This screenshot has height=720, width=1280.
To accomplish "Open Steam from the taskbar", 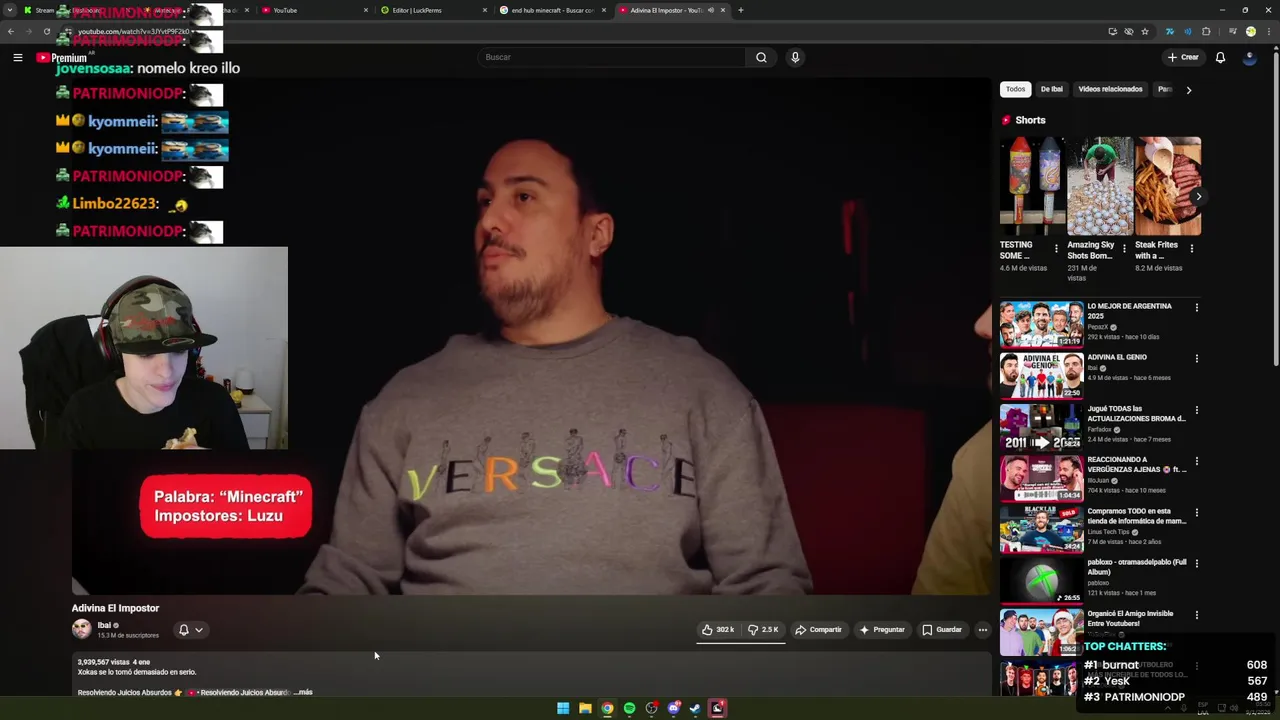I will point(695,708).
